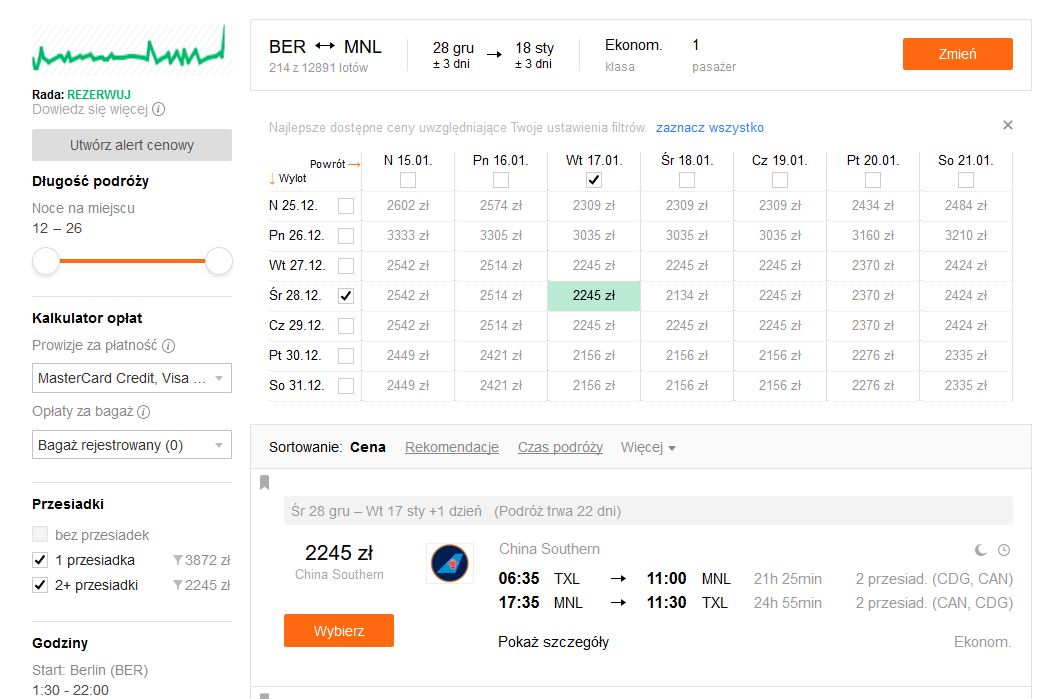The width and height of the screenshot is (1044, 699).
Task: Click the Wybierz button for 2245 zł flight
Action: tap(339, 630)
